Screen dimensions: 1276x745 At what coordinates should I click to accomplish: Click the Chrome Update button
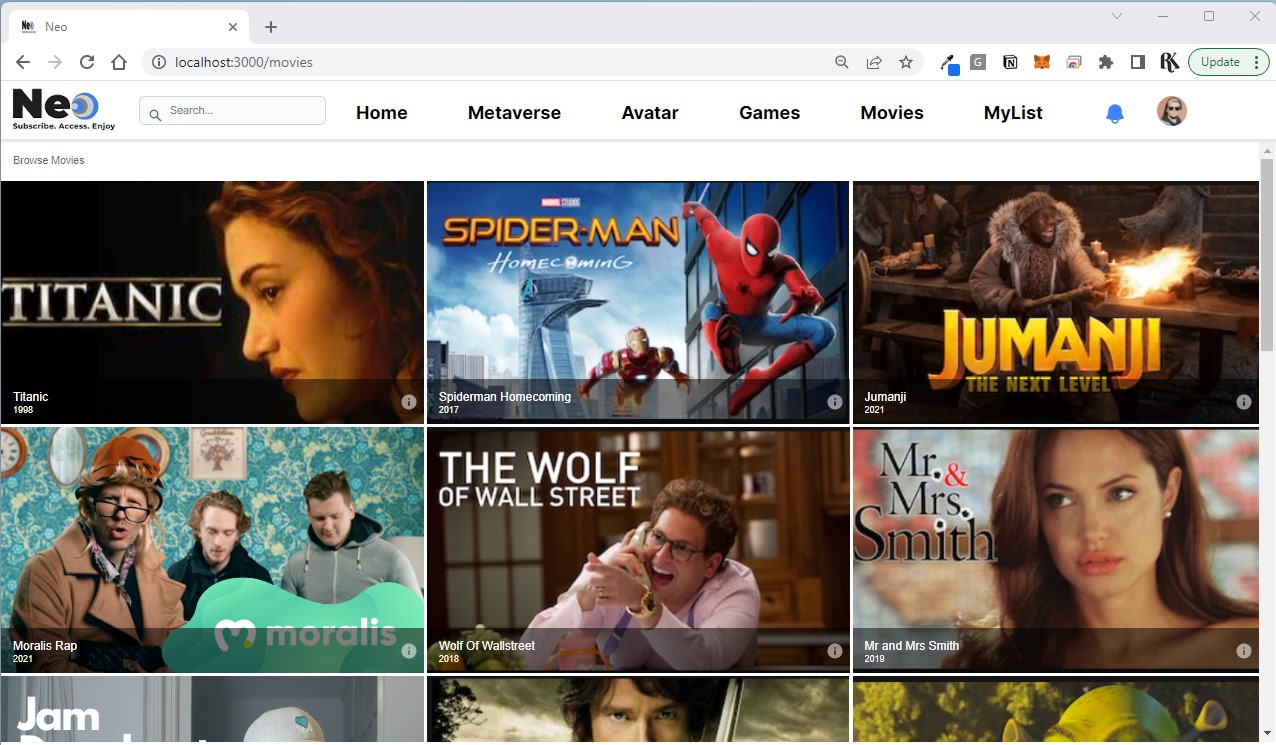1229,62
